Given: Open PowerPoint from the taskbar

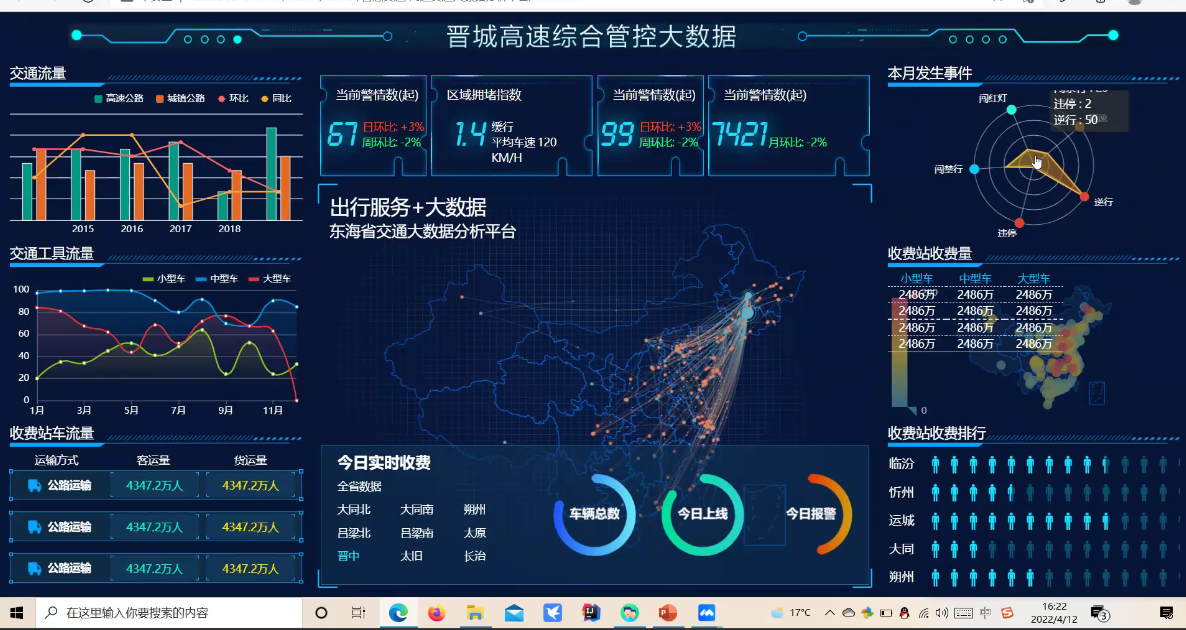Looking at the screenshot, I should click(x=668, y=613).
